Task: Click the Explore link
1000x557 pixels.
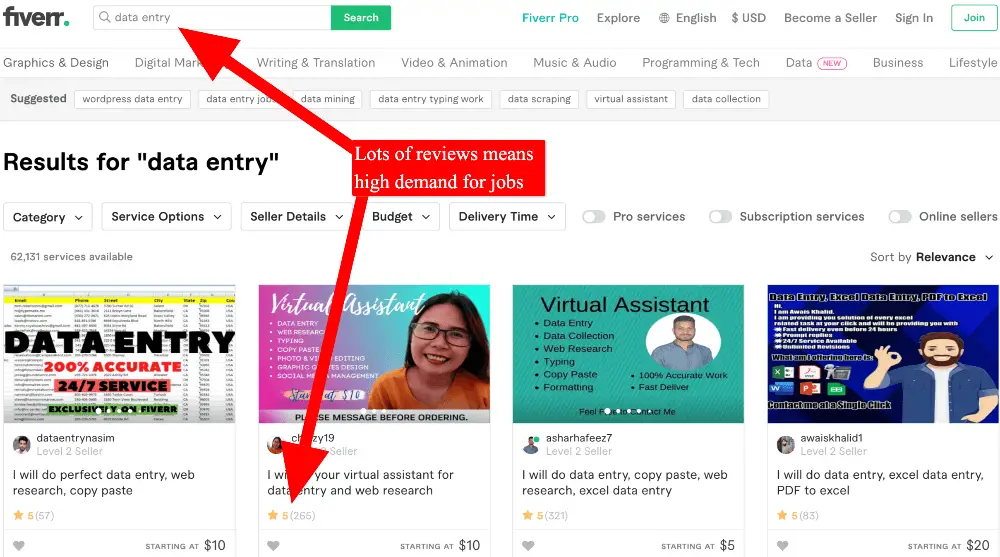Action: (619, 18)
